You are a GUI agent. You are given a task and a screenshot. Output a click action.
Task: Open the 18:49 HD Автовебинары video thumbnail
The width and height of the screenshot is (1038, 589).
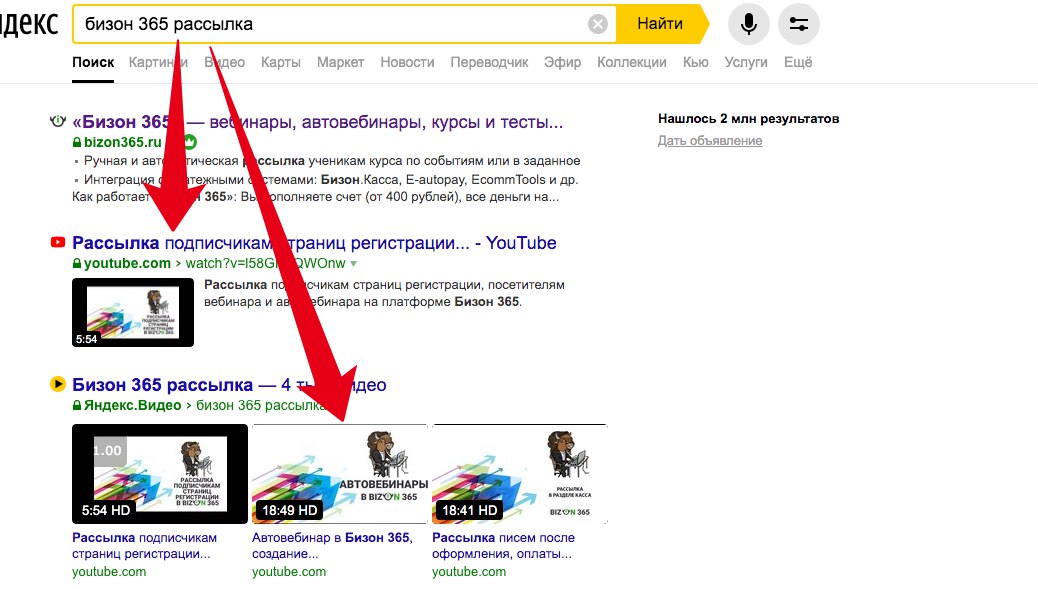(340, 474)
